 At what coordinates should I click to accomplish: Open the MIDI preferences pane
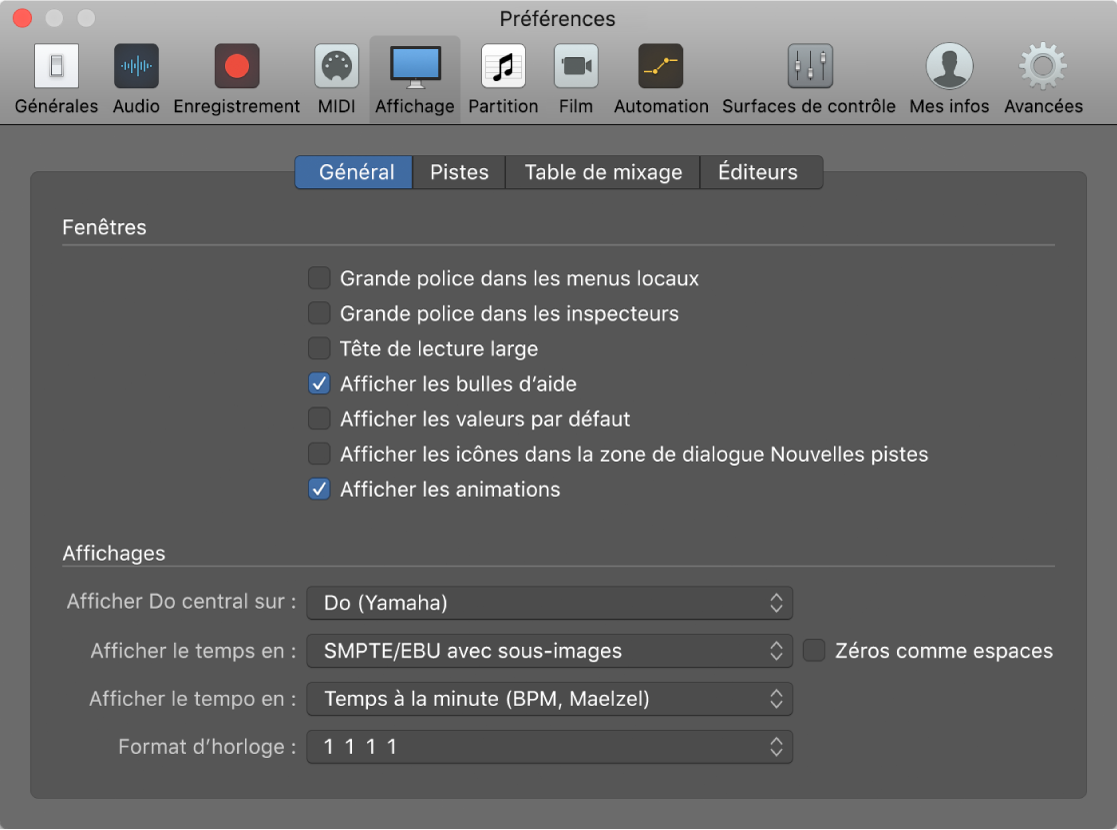(x=336, y=80)
